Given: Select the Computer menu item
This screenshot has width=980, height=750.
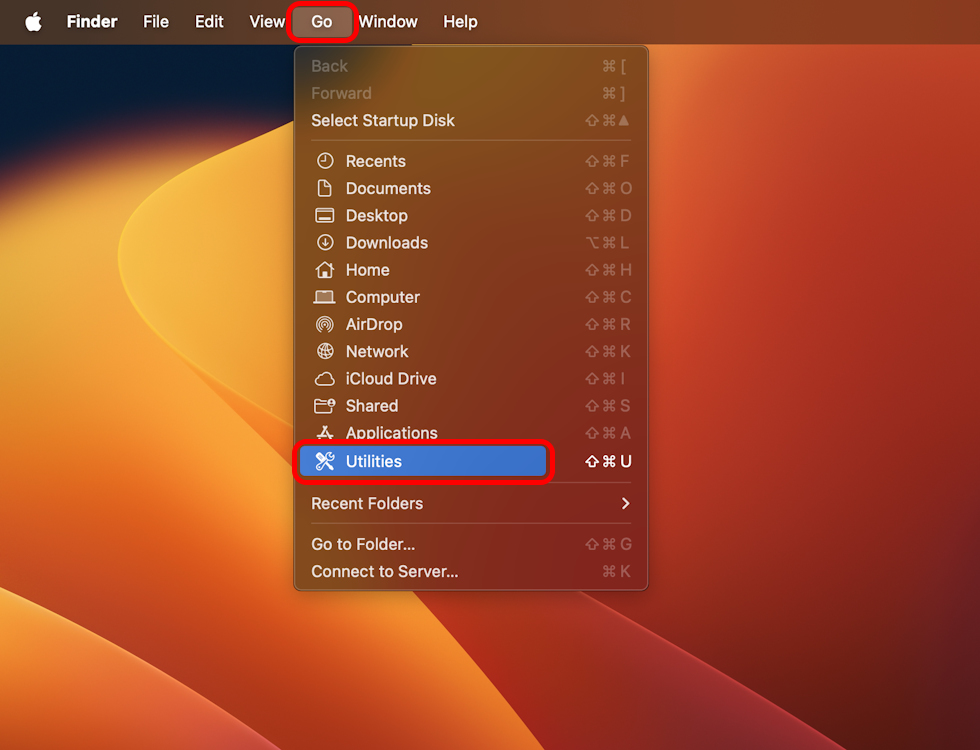Looking at the screenshot, I should 382,297.
